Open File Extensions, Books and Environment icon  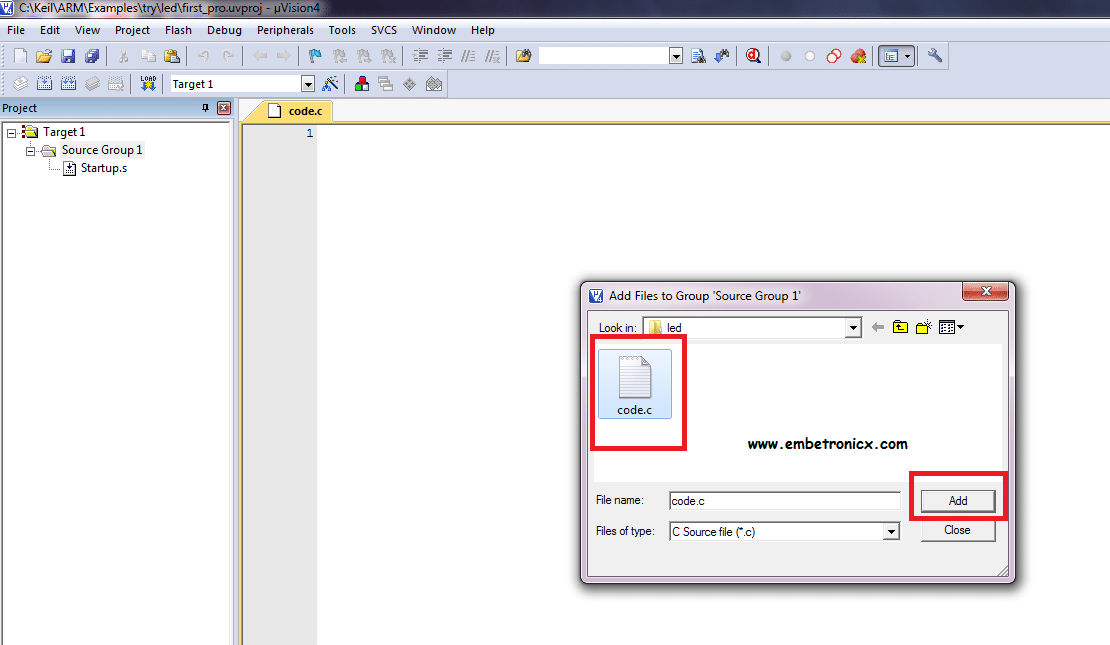coord(362,84)
